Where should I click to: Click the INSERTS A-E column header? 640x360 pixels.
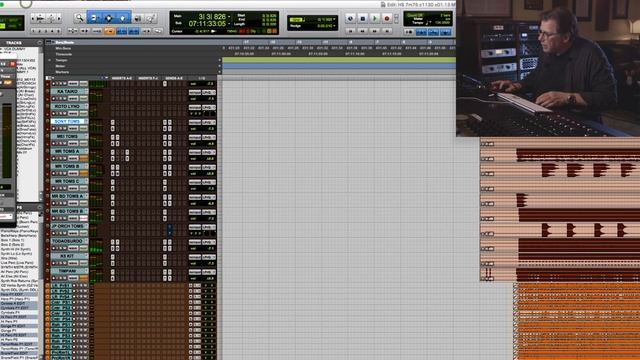point(121,78)
